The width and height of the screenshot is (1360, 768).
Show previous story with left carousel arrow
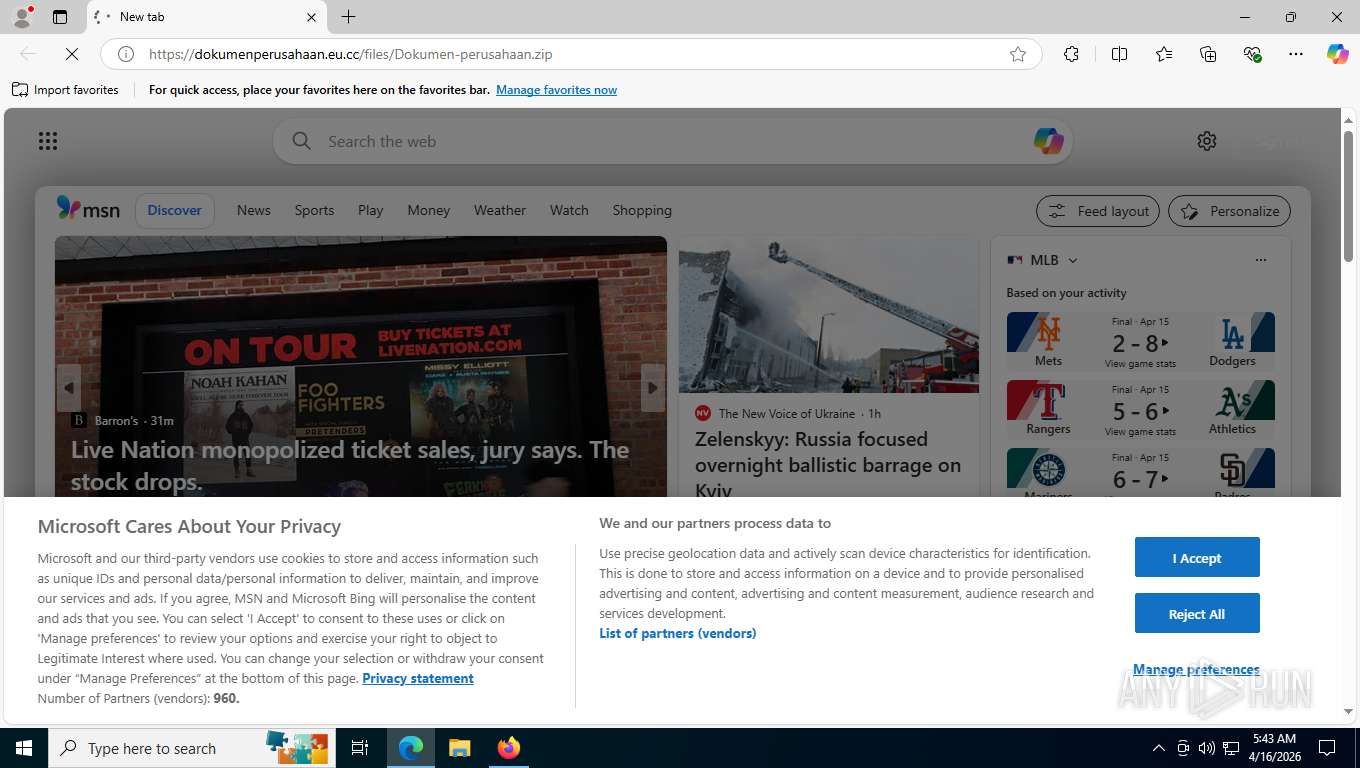68,388
